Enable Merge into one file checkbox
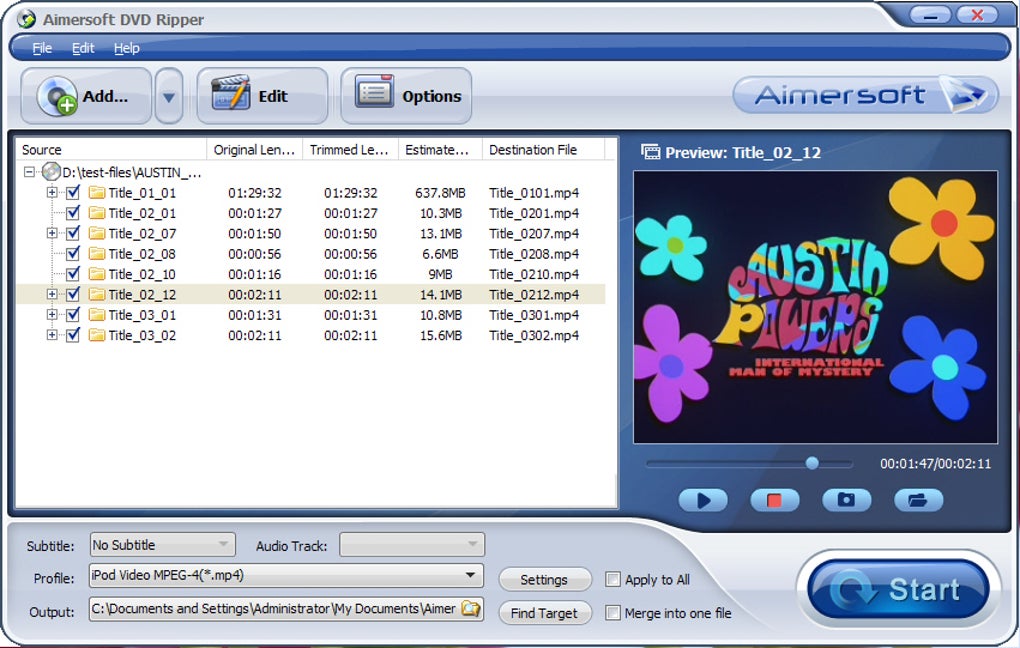 point(613,613)
